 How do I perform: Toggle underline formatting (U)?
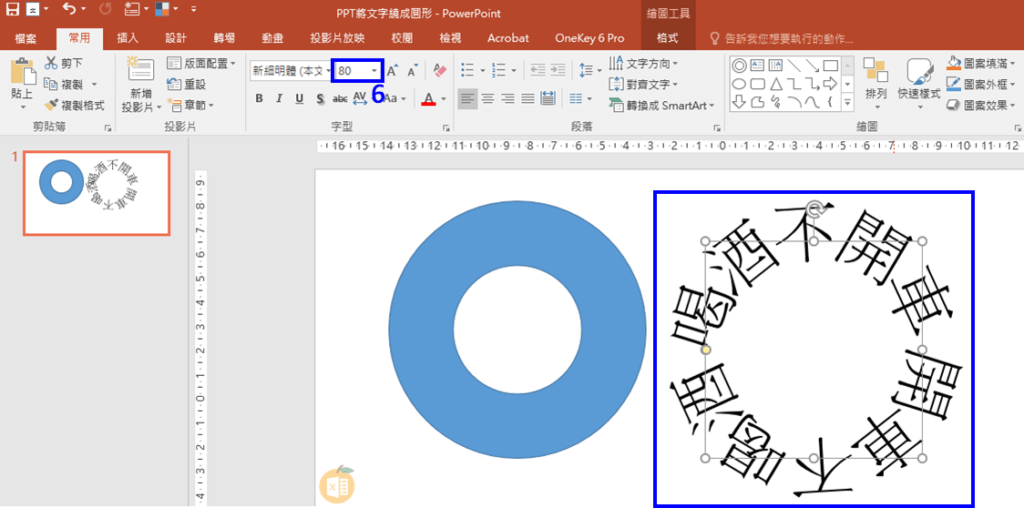(299, 99)
